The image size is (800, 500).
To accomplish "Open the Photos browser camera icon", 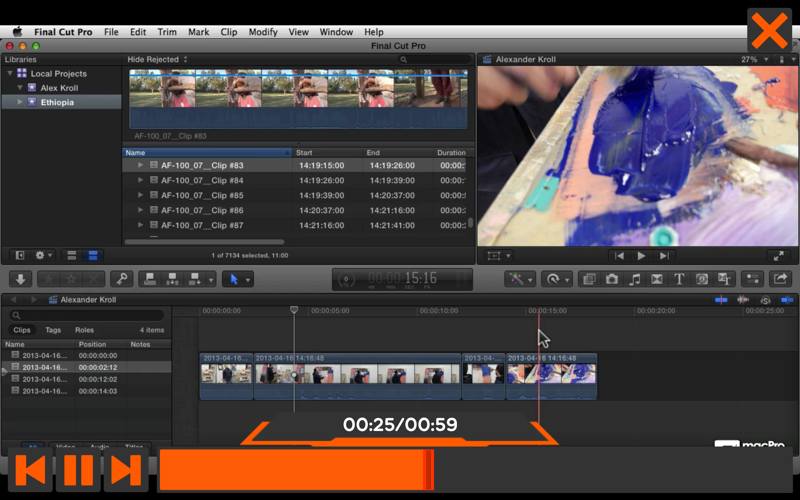I will point(612,279).
